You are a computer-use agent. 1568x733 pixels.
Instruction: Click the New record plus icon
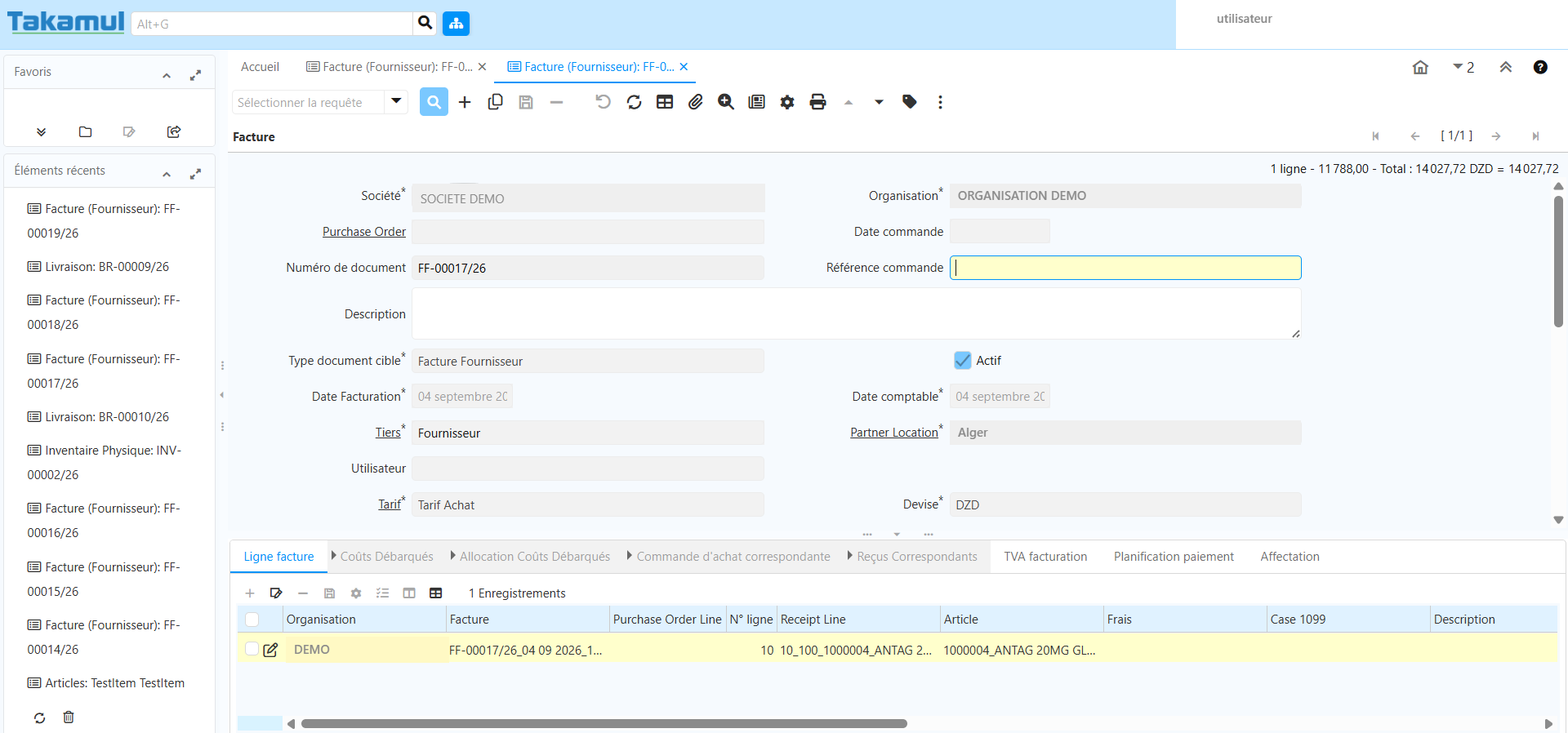[465, 102]
